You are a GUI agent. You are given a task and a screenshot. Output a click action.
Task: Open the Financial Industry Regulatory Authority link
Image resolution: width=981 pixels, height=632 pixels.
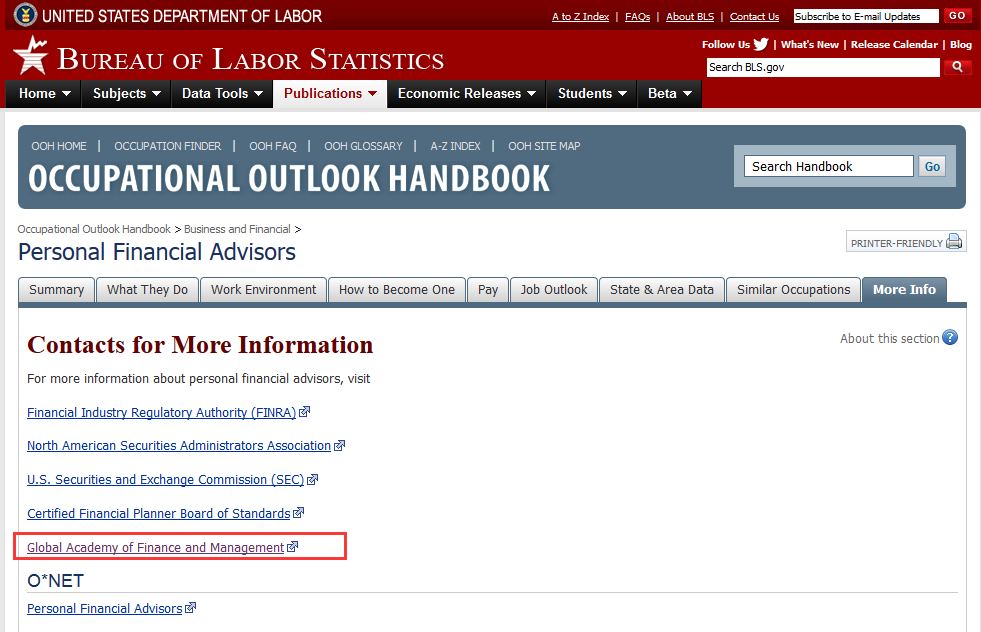click(x=161, y=412)
